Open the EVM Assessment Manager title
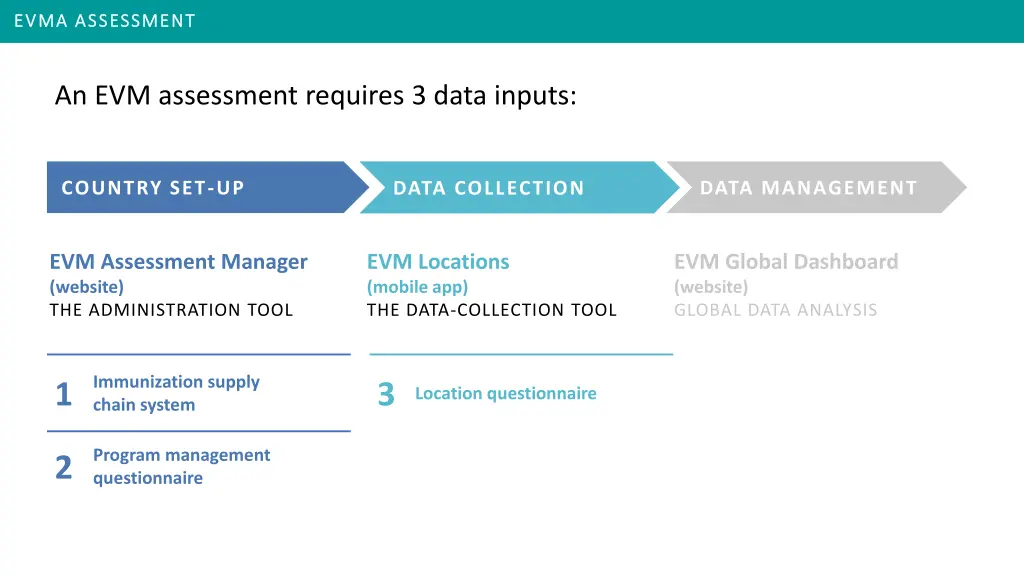 pyautogui.click(x=178, y=262)
